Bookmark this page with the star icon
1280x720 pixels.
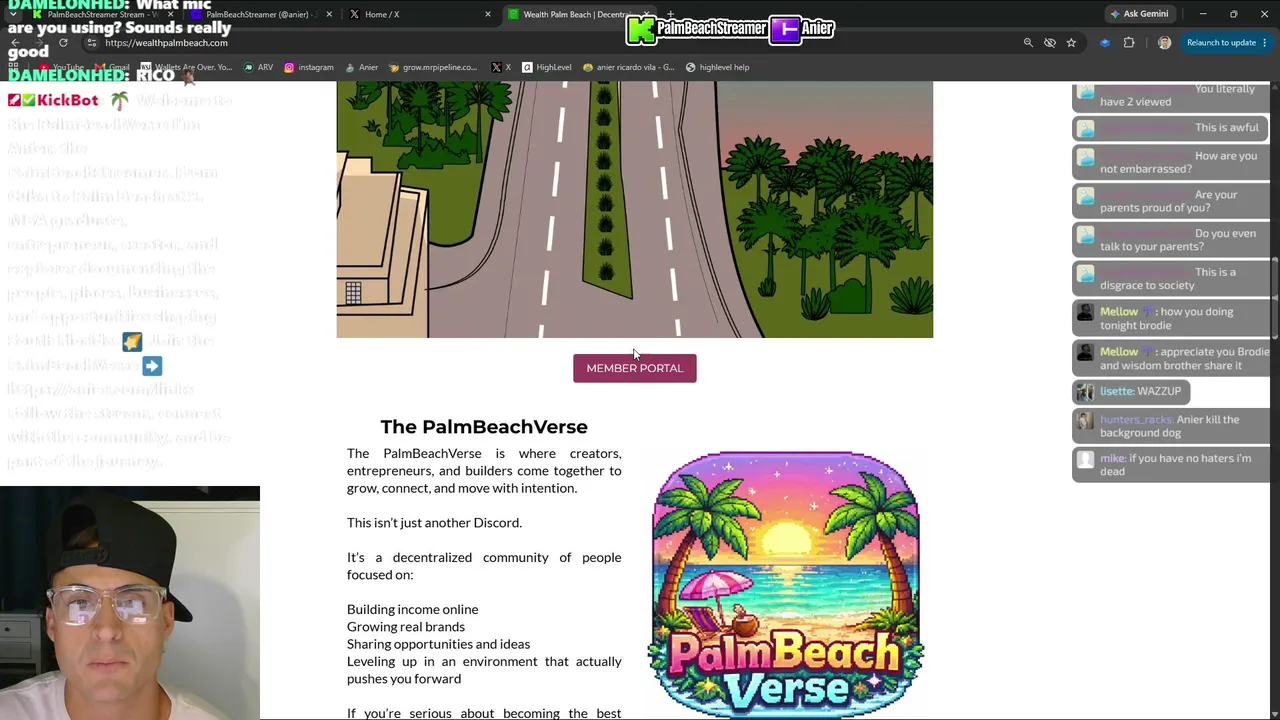(1071, 43)
